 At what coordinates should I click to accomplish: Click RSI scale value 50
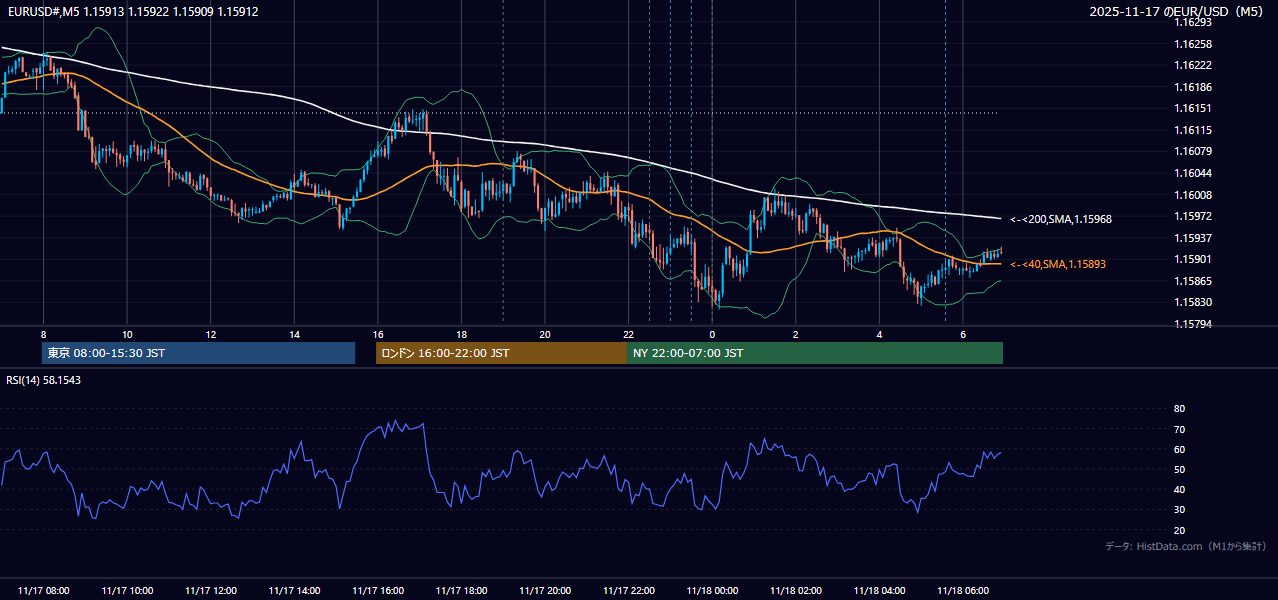tap(1179, 469)
